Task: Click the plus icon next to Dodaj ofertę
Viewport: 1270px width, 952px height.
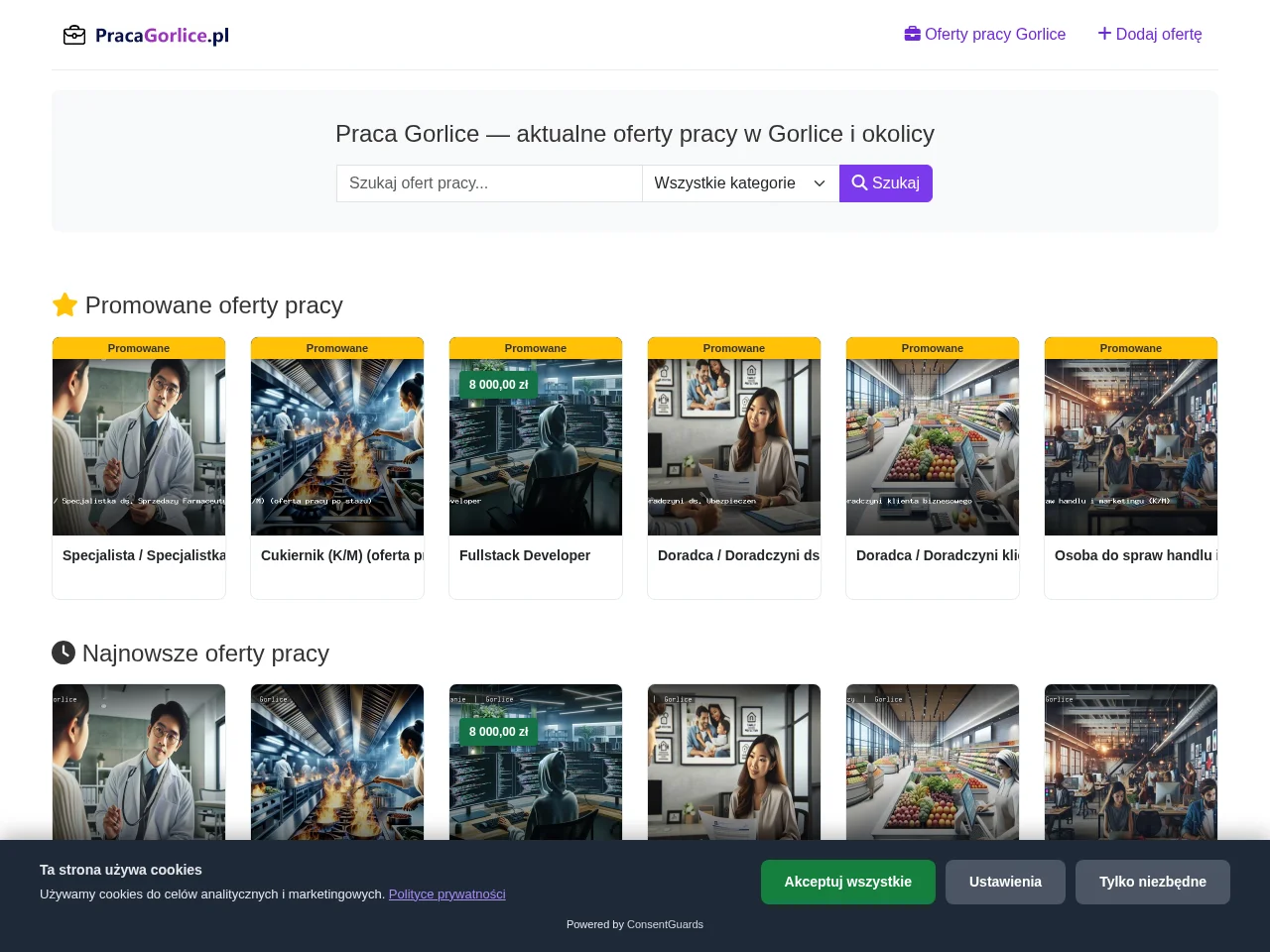Action: tap(1104, 34)
